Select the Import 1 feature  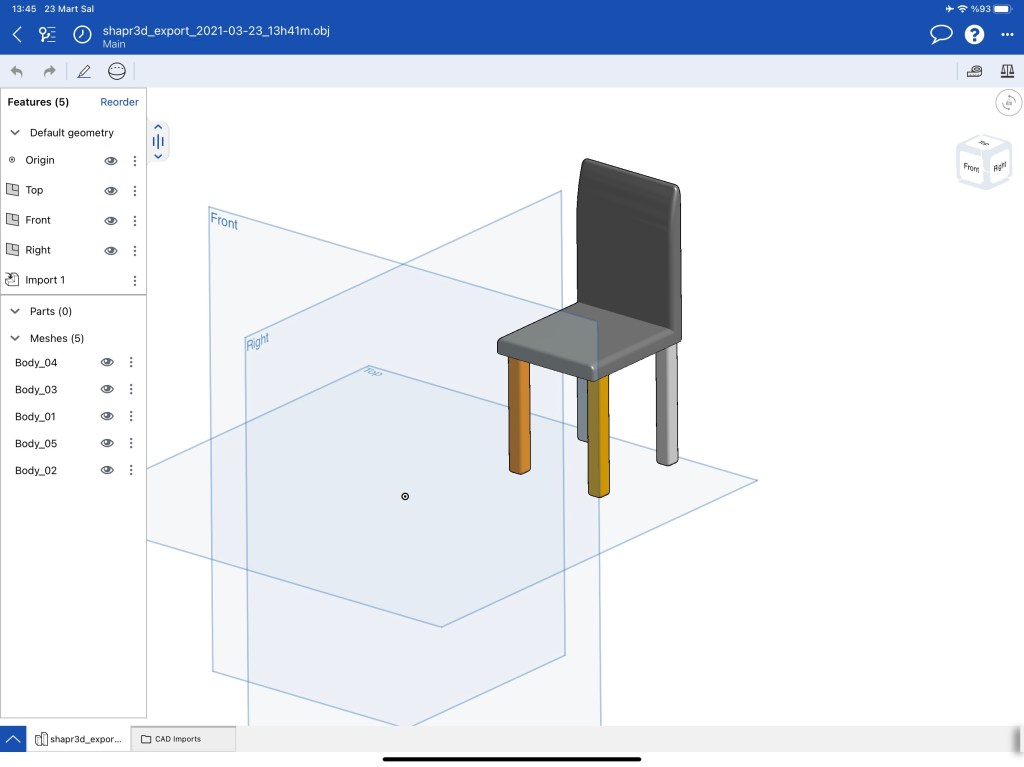[45, 280]
